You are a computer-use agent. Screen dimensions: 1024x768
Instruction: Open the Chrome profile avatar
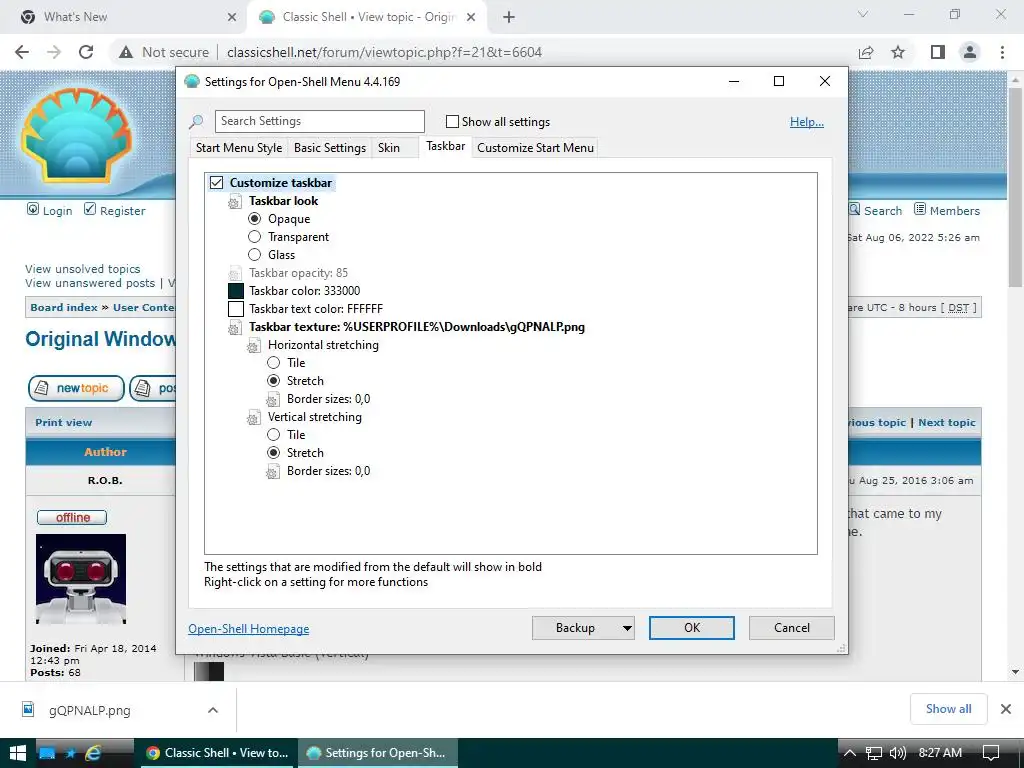[x=970, y=52]
